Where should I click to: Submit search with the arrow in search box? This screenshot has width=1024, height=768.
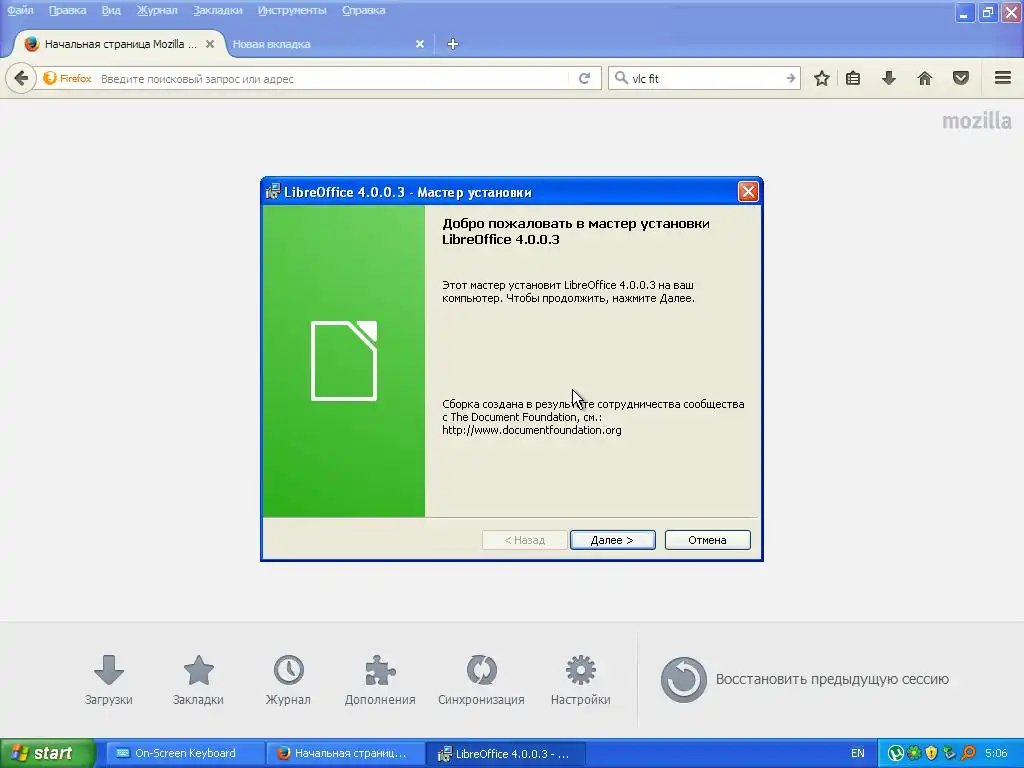pos(790,78)
